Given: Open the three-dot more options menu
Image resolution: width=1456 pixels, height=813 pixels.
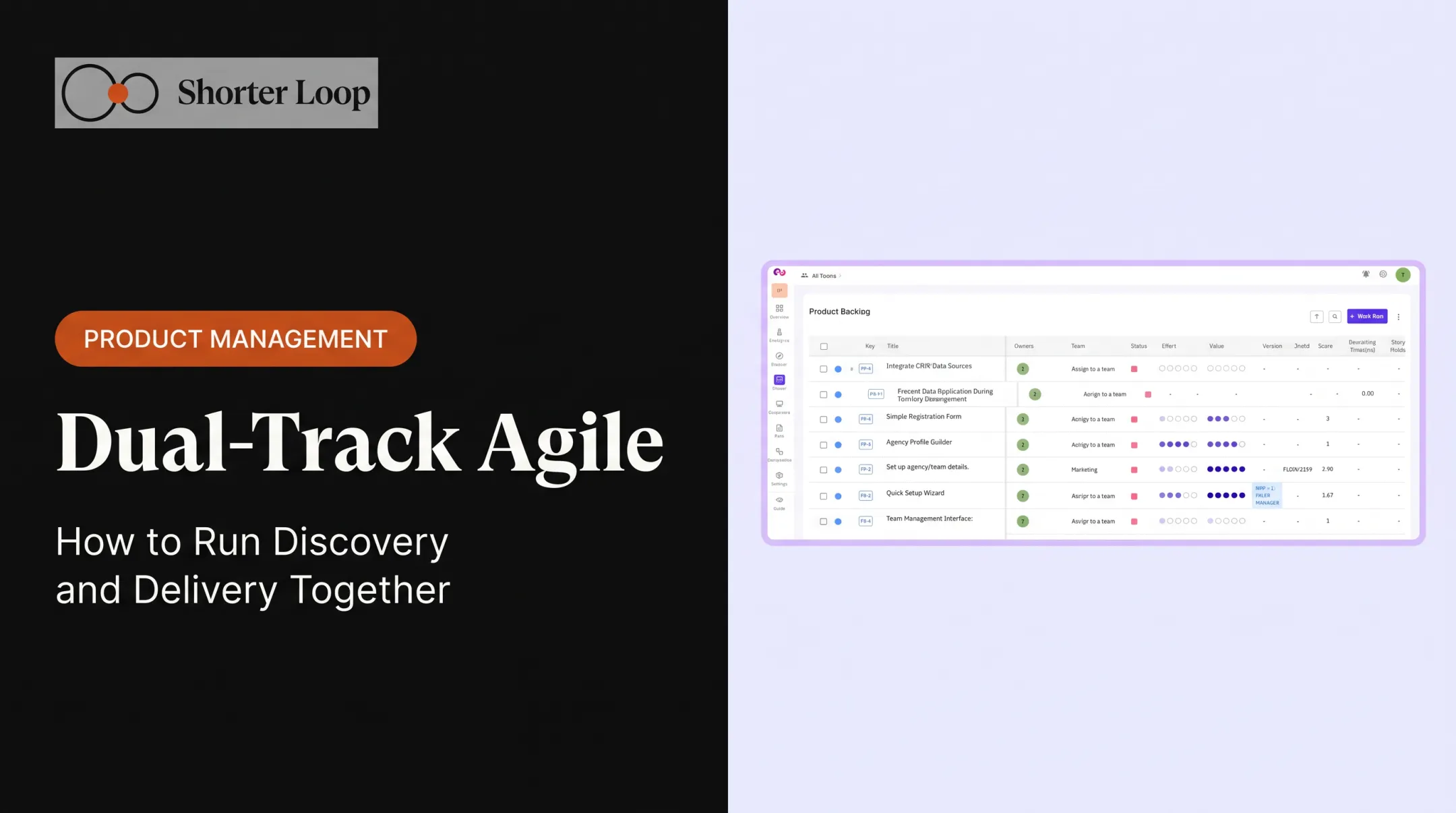Looking at the screenshot, I should (1399, 317).
